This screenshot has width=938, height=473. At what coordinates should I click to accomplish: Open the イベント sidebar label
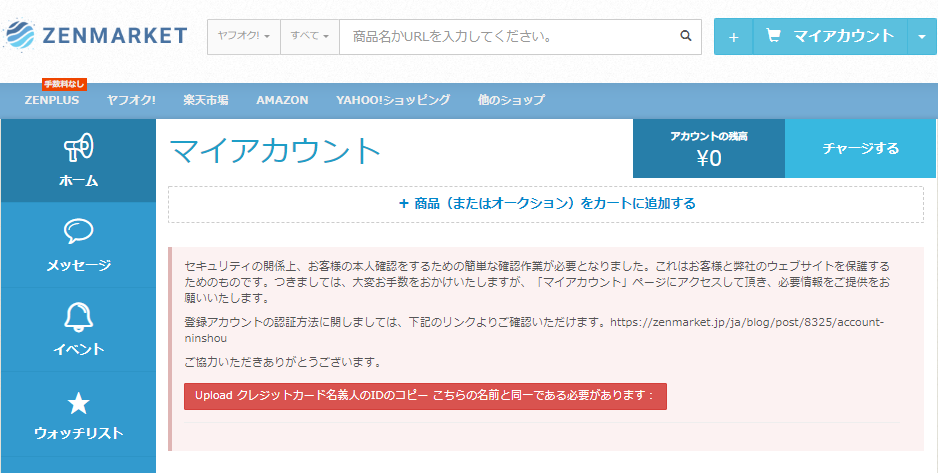click(78, 349)
